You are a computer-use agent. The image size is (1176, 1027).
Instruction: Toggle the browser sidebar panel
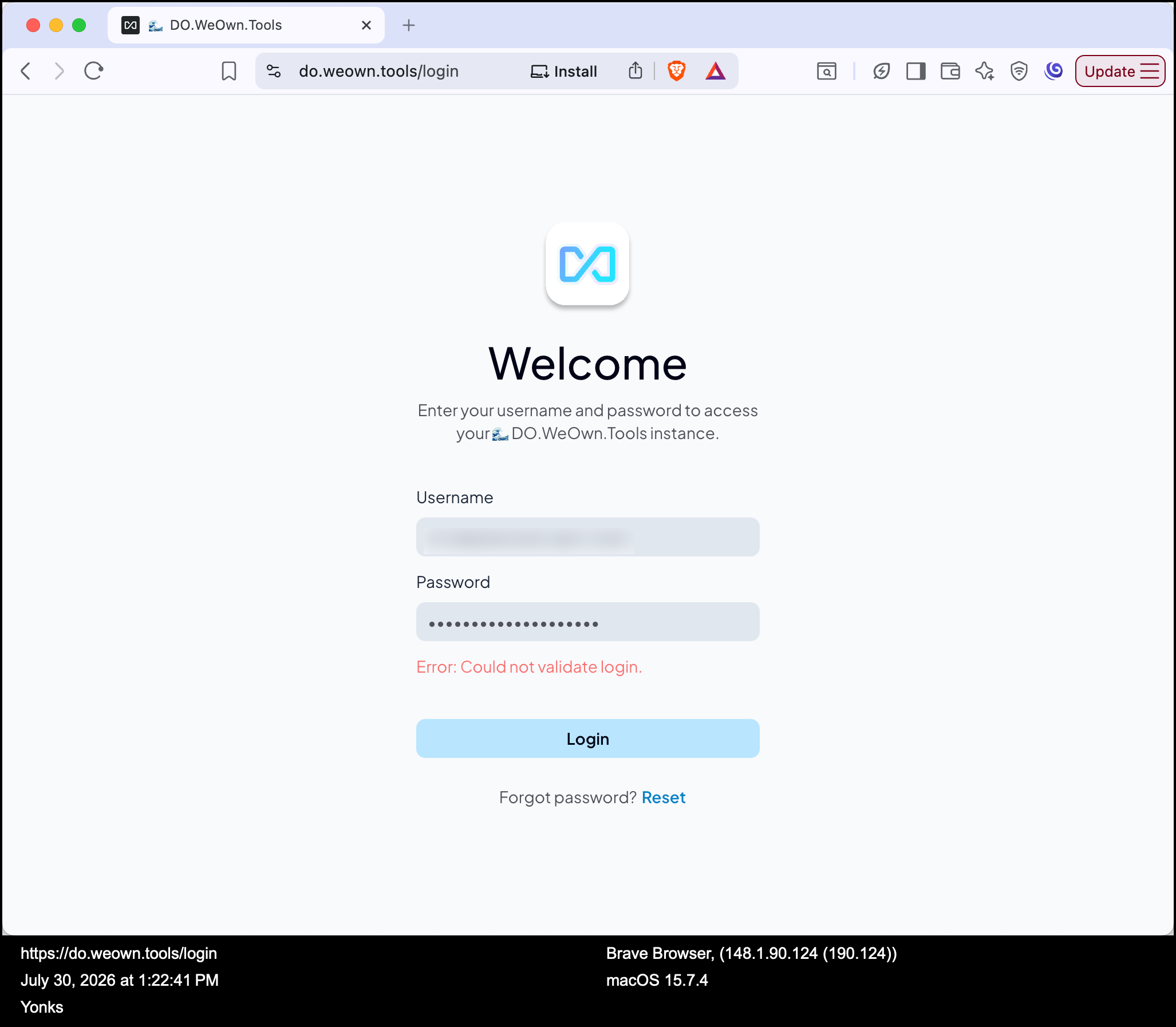(x=916, y=71)
